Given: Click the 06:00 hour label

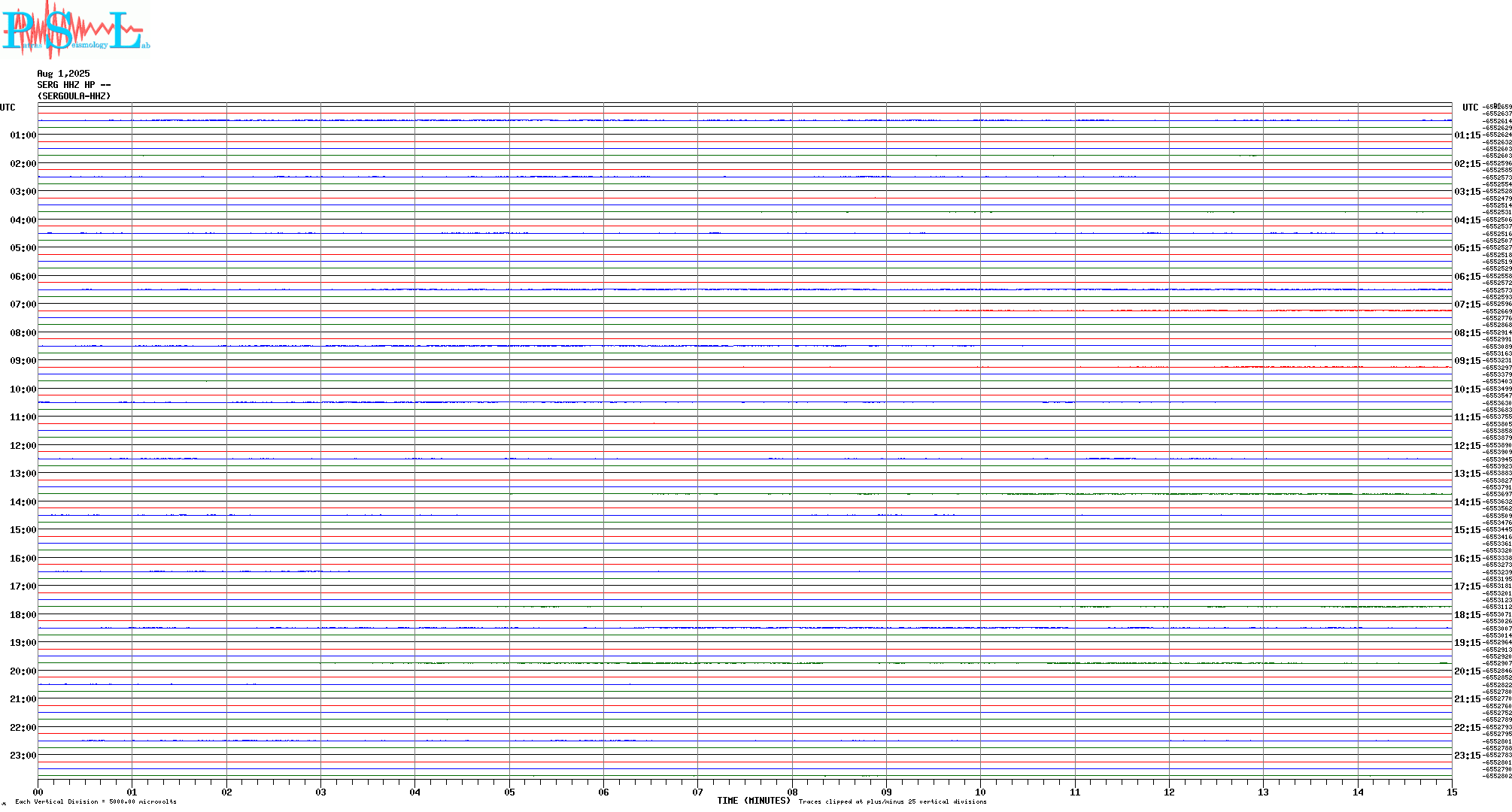Looking at the screenshot, I should 23,277.
